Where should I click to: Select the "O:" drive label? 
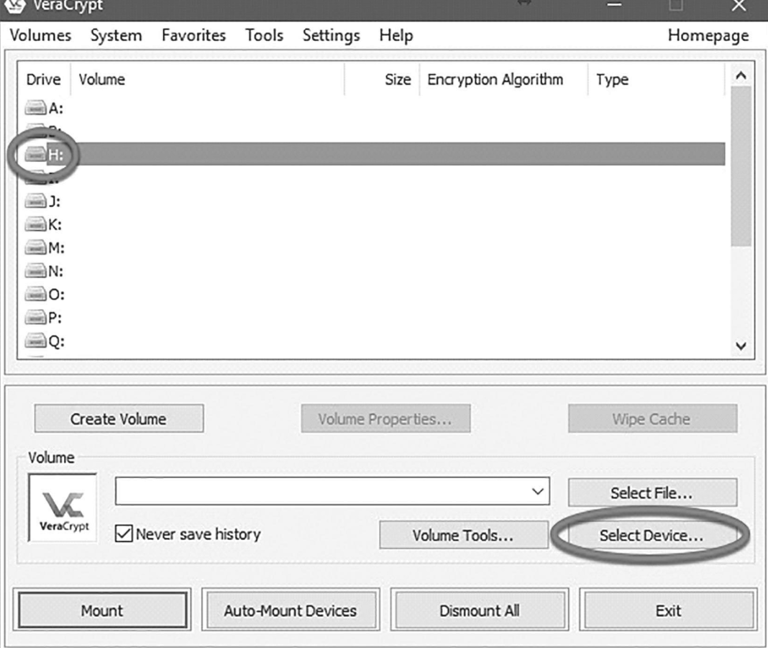pos(56,294)
